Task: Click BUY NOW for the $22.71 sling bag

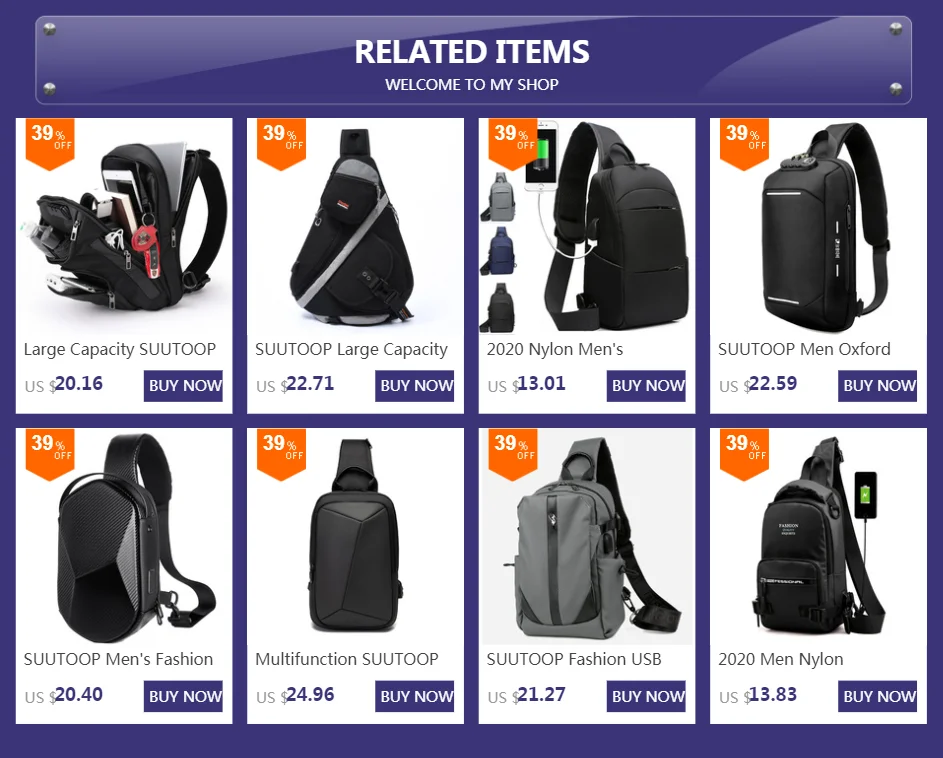Action: tap(415, 386)
